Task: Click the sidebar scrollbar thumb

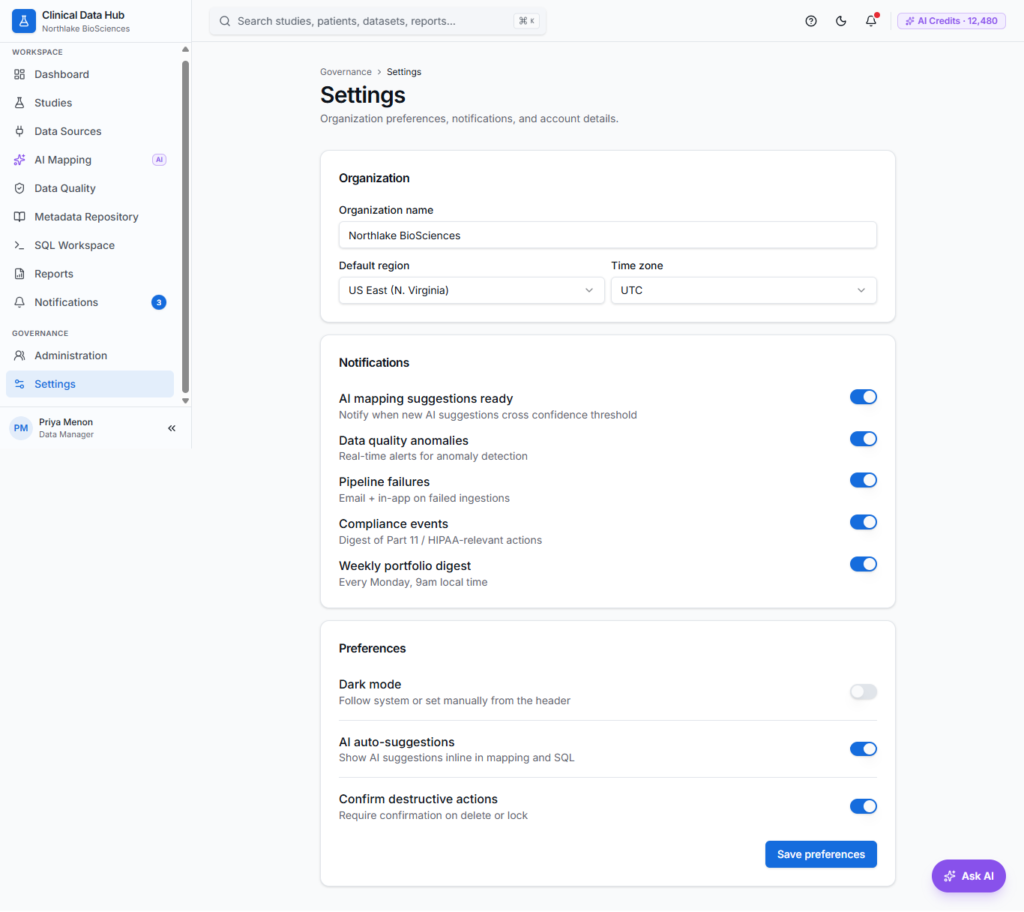Action: point(185,226)
